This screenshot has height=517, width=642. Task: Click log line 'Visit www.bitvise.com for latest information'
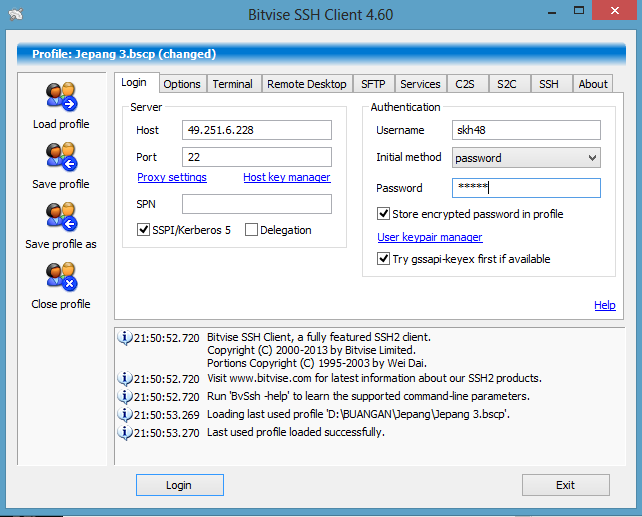[x=374, y=378]
